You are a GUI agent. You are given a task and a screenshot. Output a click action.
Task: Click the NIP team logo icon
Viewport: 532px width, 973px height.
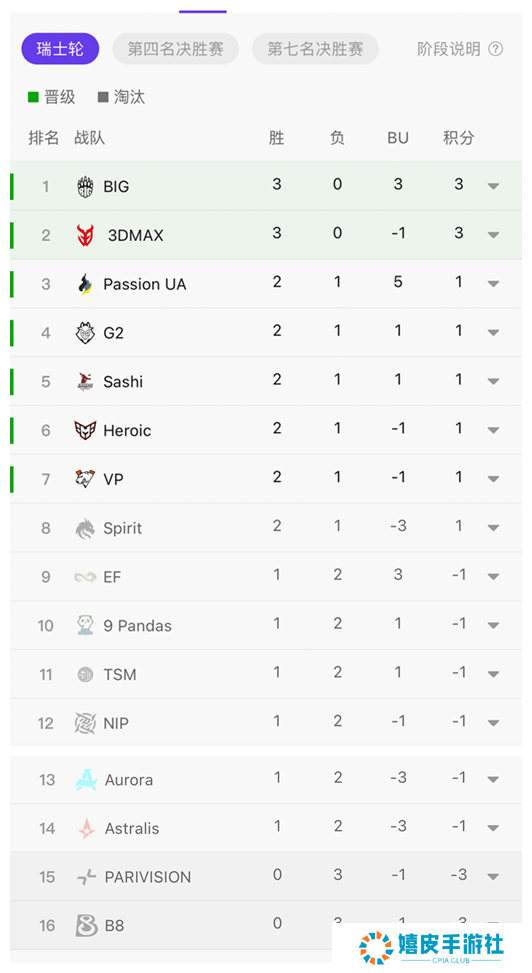pyautogui.click(x=85, y=723)
